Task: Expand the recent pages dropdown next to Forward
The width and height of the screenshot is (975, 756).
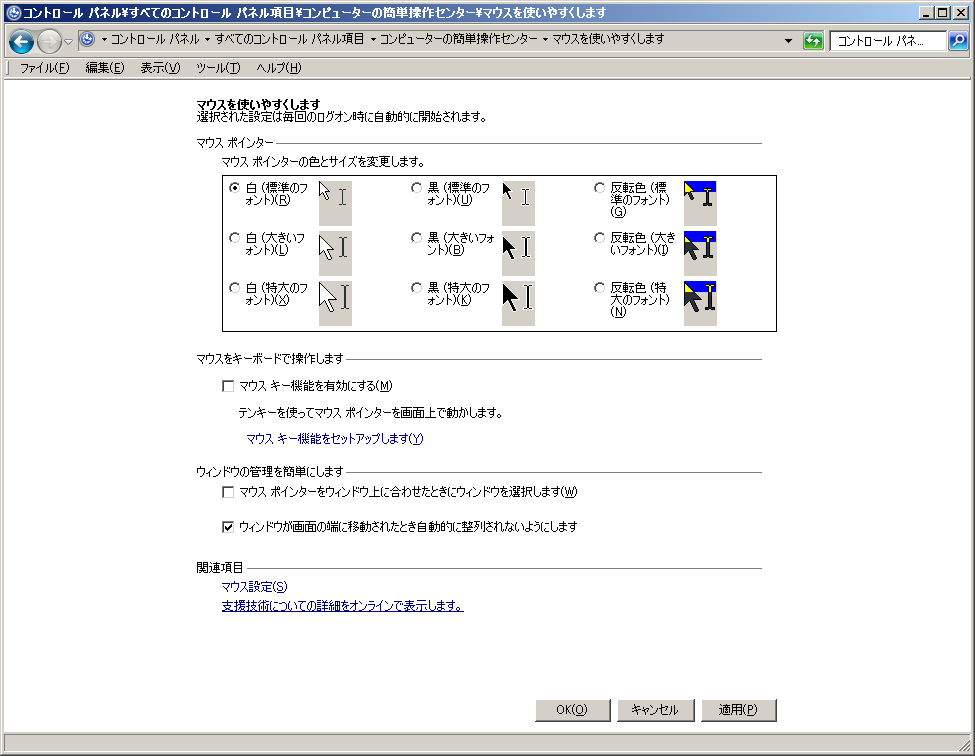Action: point(69,41)
